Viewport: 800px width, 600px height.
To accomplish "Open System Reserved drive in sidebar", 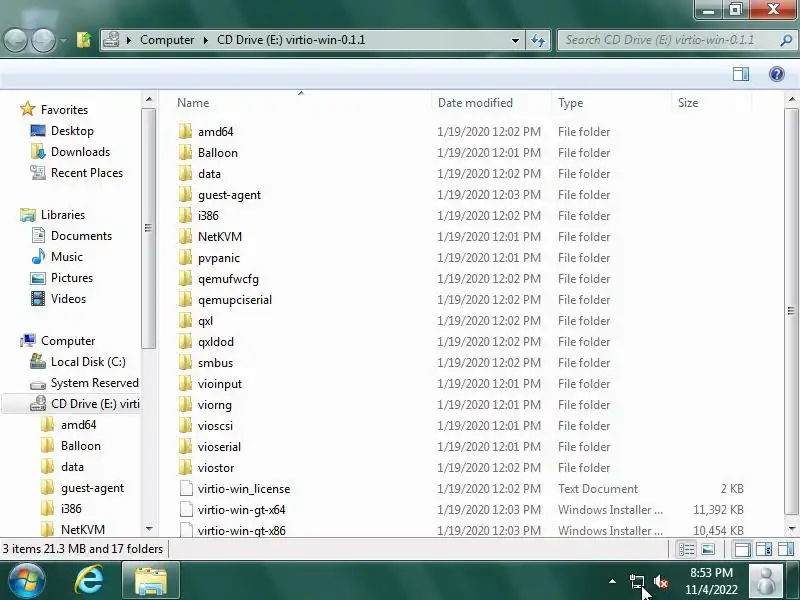I will pos(94,383).
